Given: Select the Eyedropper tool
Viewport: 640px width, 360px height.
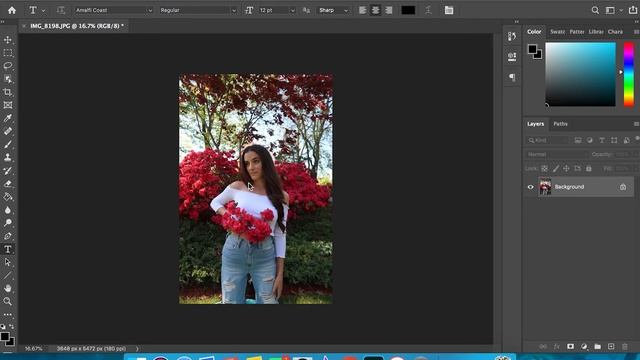Looking at the screenshot, I should pyautogui.click(x=8, y=118).
